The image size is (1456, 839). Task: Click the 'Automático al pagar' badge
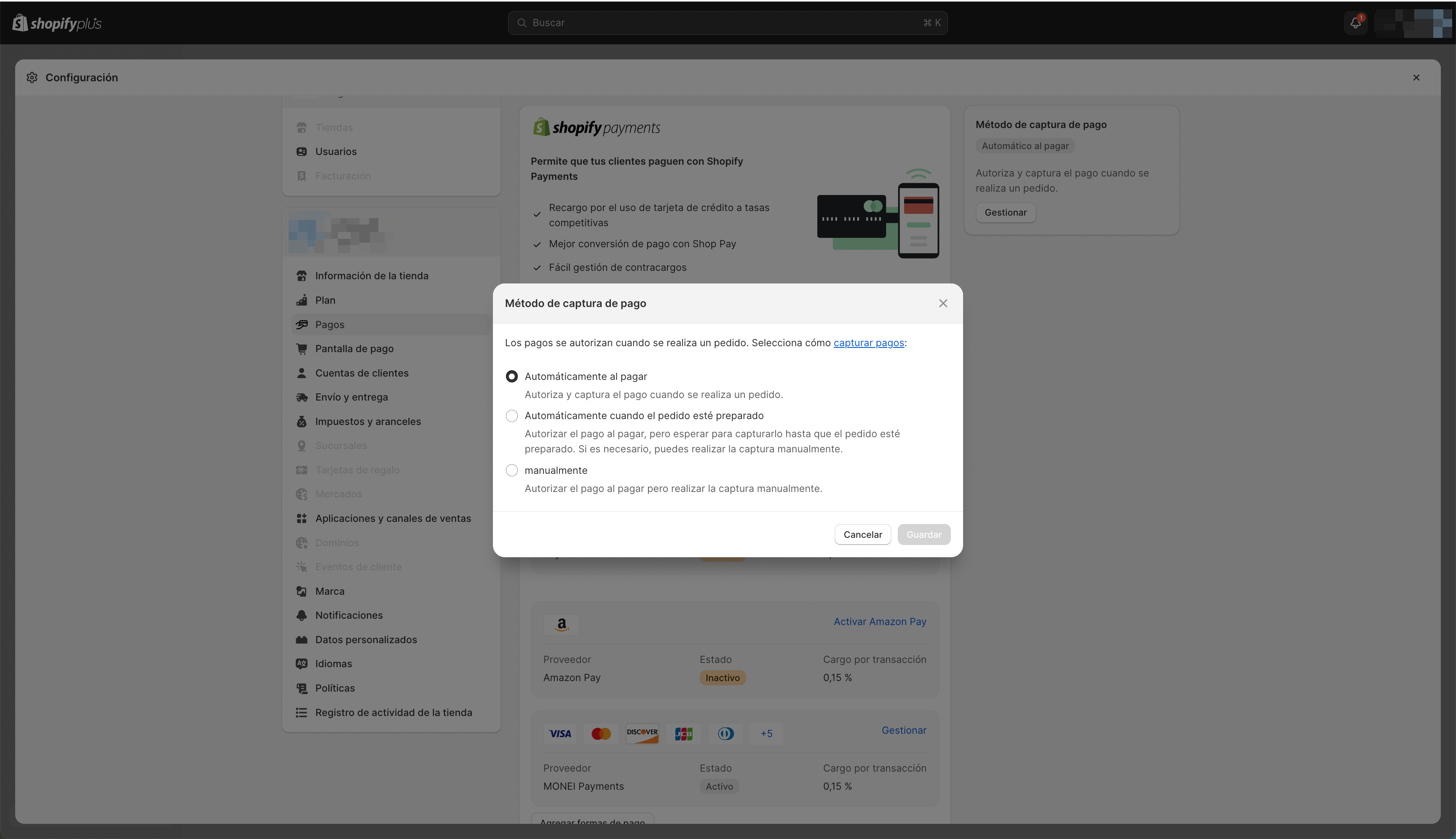1025,146
